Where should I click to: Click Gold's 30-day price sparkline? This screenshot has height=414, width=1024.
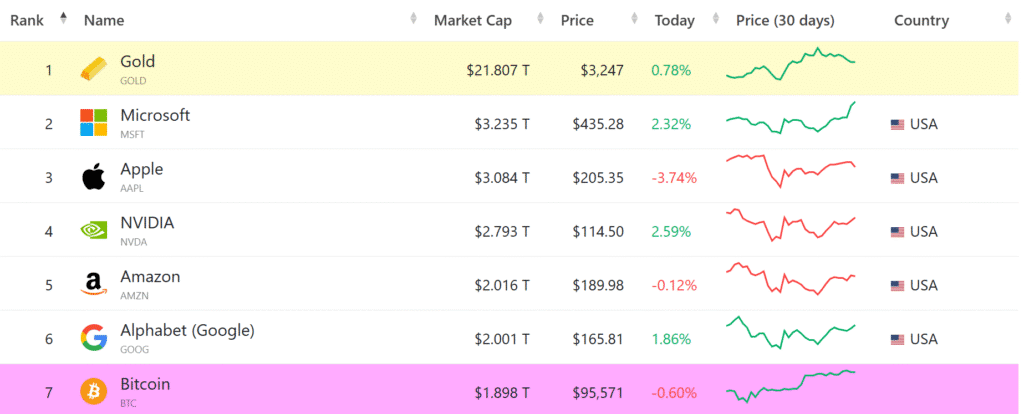coord(790,64)
